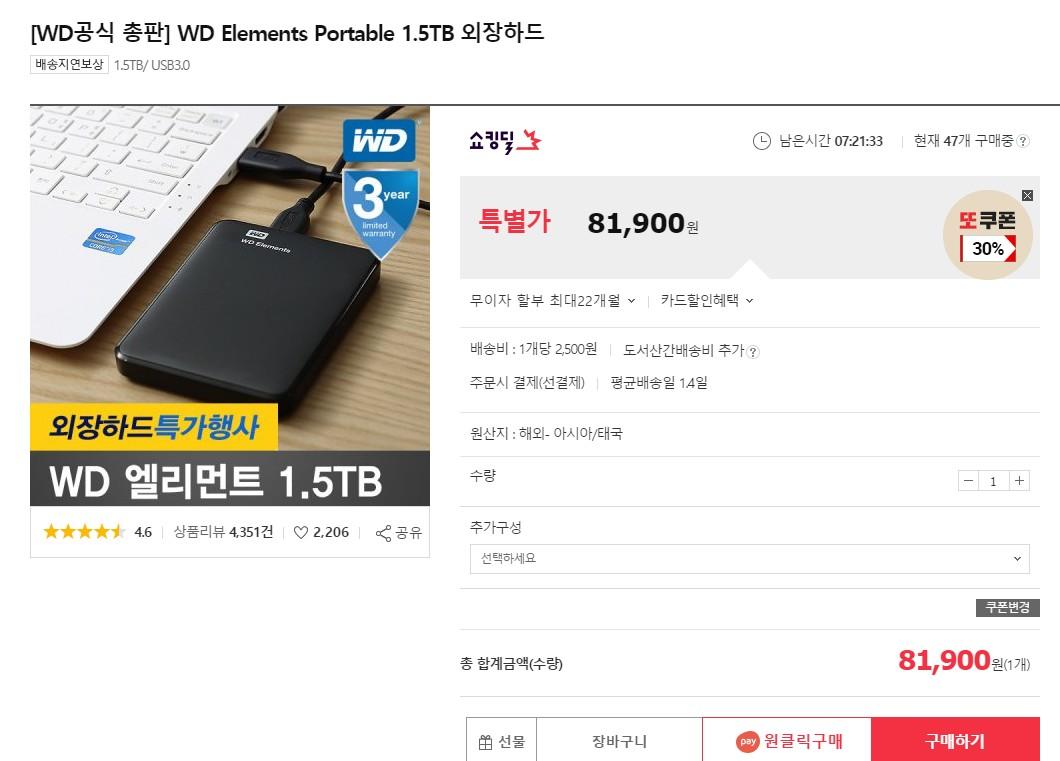Viewport: 1060px width, 761px height.
Task: Click the 쇼킹딜 logo
Action: 505,141
